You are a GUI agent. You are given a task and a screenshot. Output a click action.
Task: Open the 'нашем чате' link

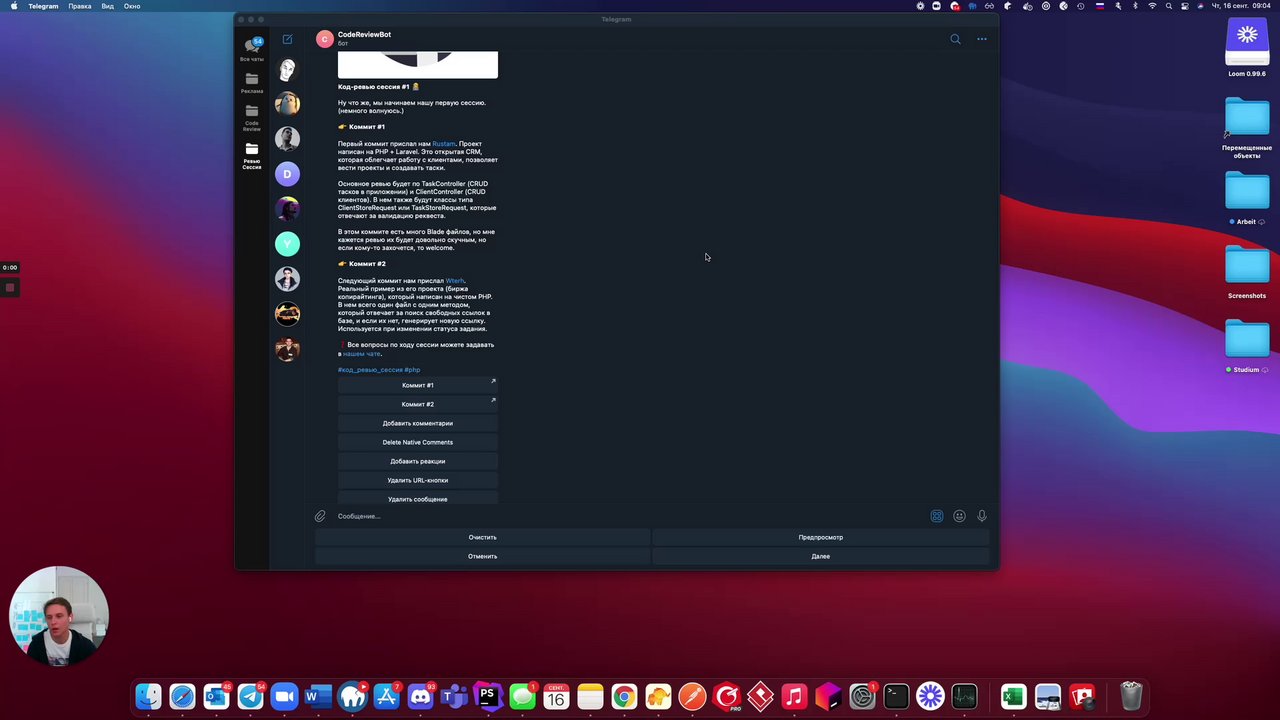361,354
